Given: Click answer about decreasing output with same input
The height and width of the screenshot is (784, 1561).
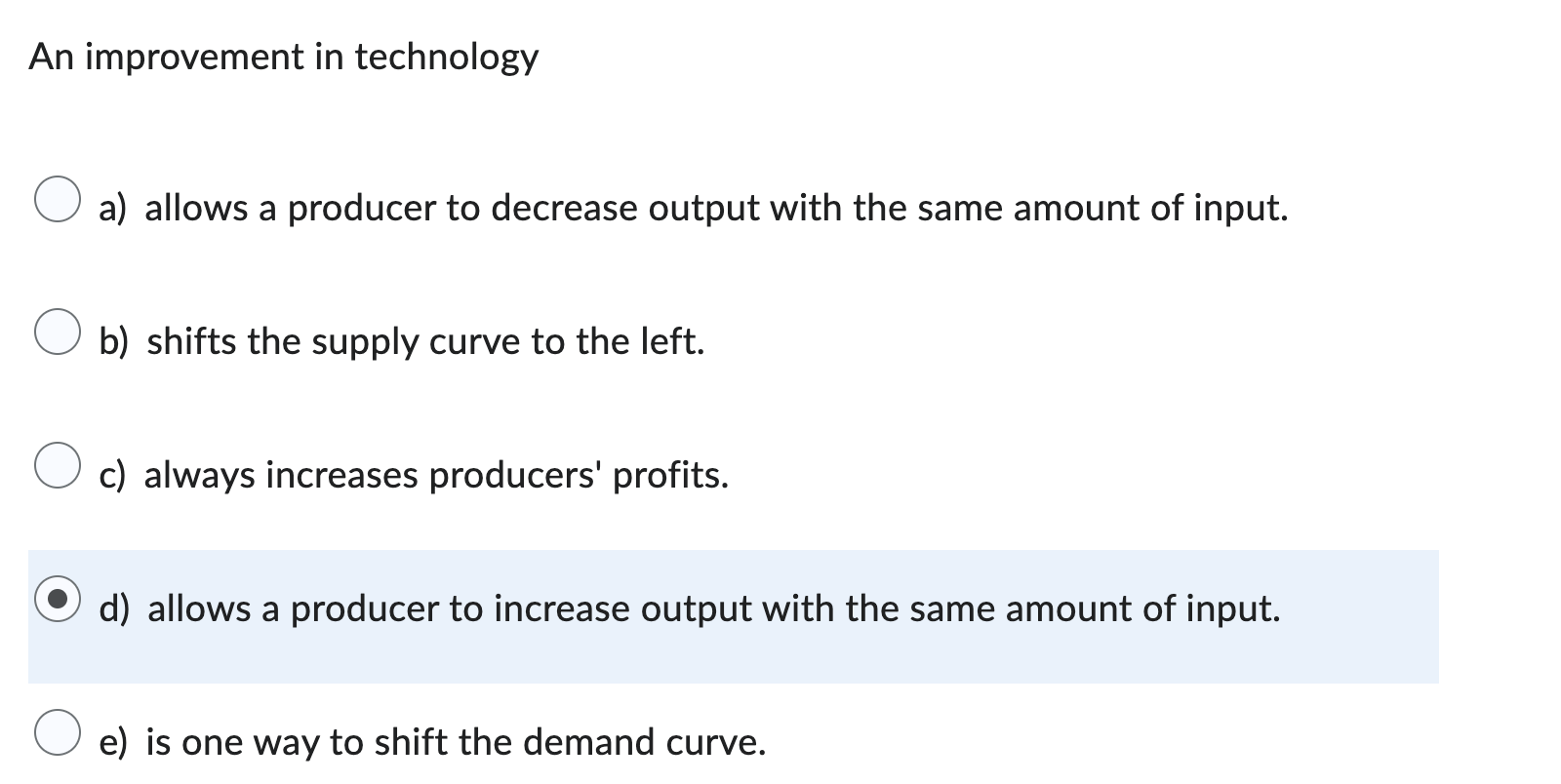Looking at the screenshot, I should (x=693, y=208).
